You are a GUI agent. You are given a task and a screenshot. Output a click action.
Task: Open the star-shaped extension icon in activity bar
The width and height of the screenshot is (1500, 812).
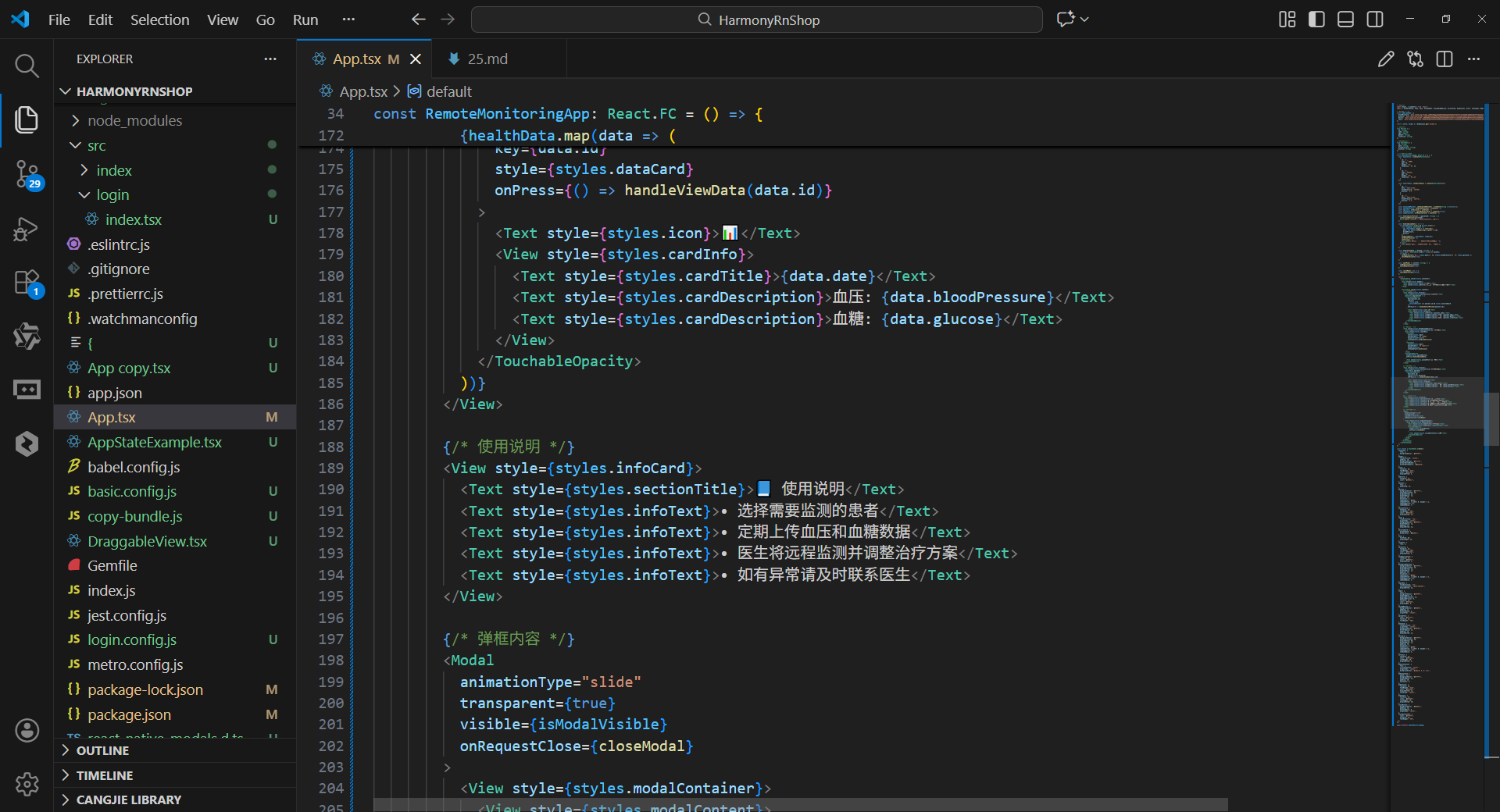27,336
